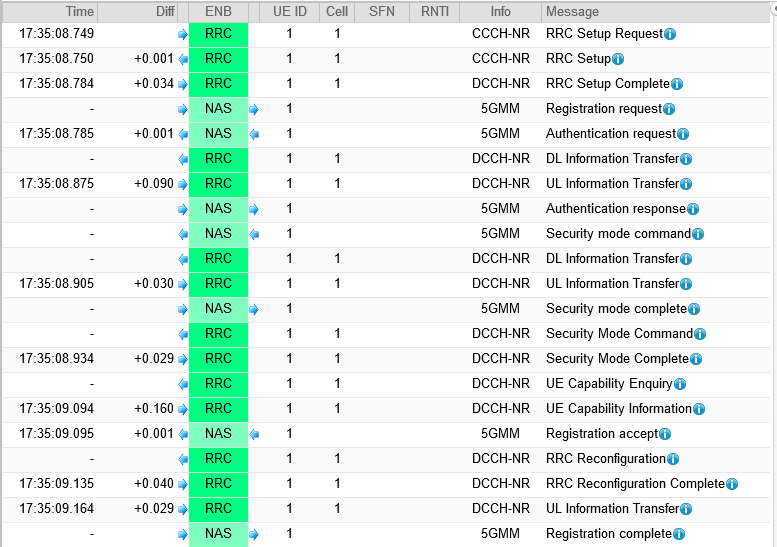
Task: Click the timestamp 17:35:08.934
Action: coord(56,359)
